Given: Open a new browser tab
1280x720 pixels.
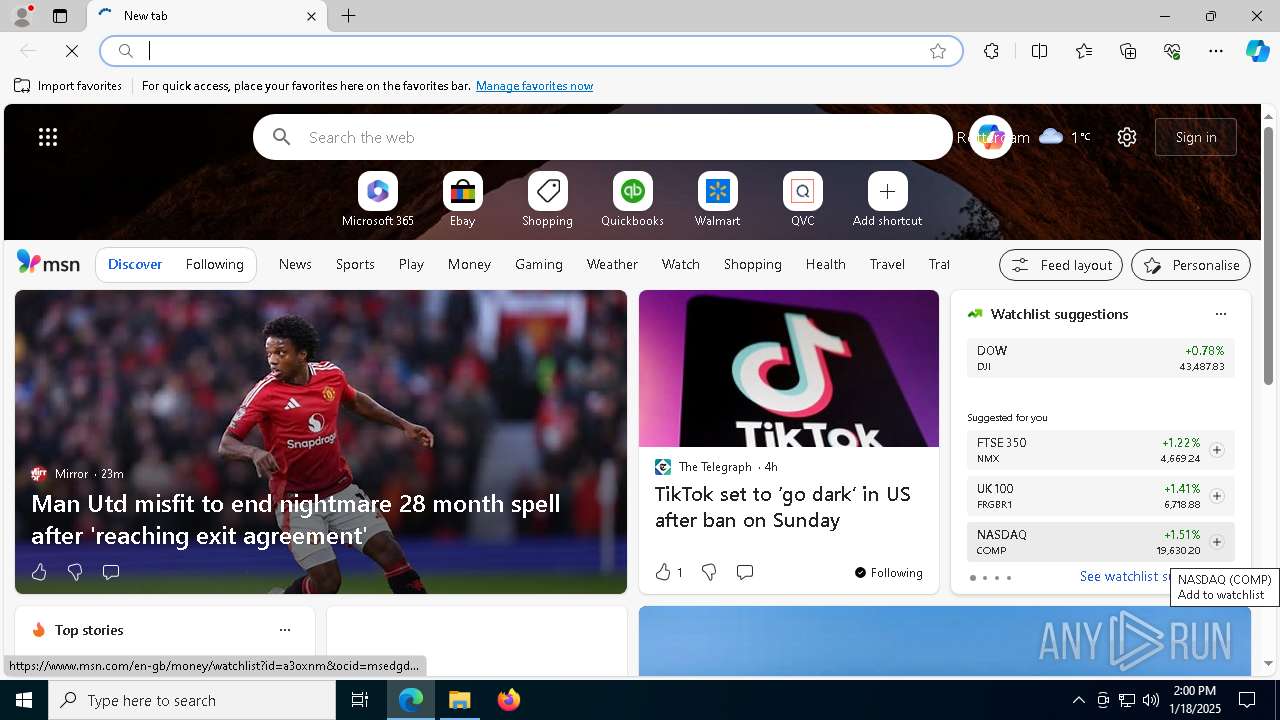Looking at the screenshot, I should [x=349, y=16].
